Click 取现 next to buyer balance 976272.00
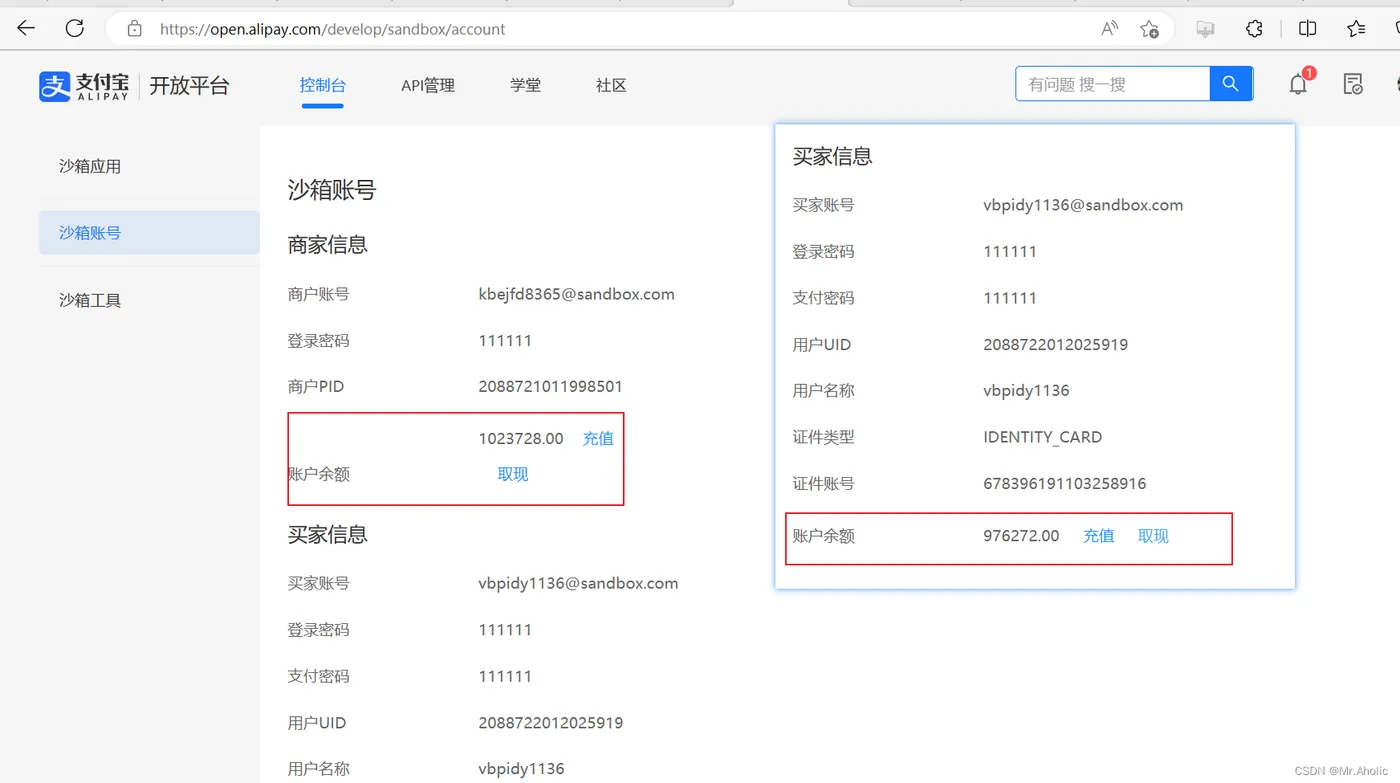The image size is (1400, 783). 1153,536
